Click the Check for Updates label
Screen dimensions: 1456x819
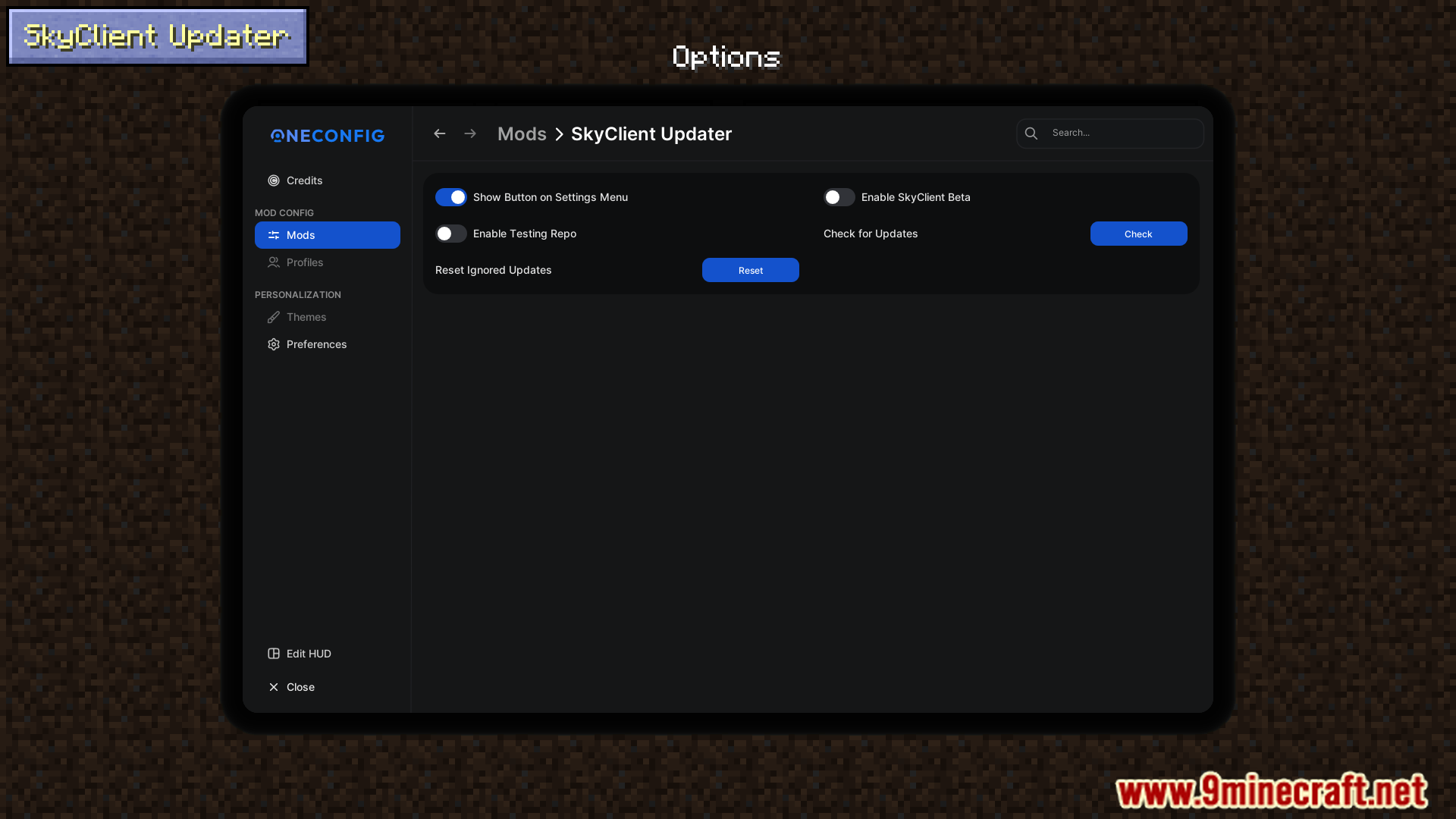click(x=871, y=234)
